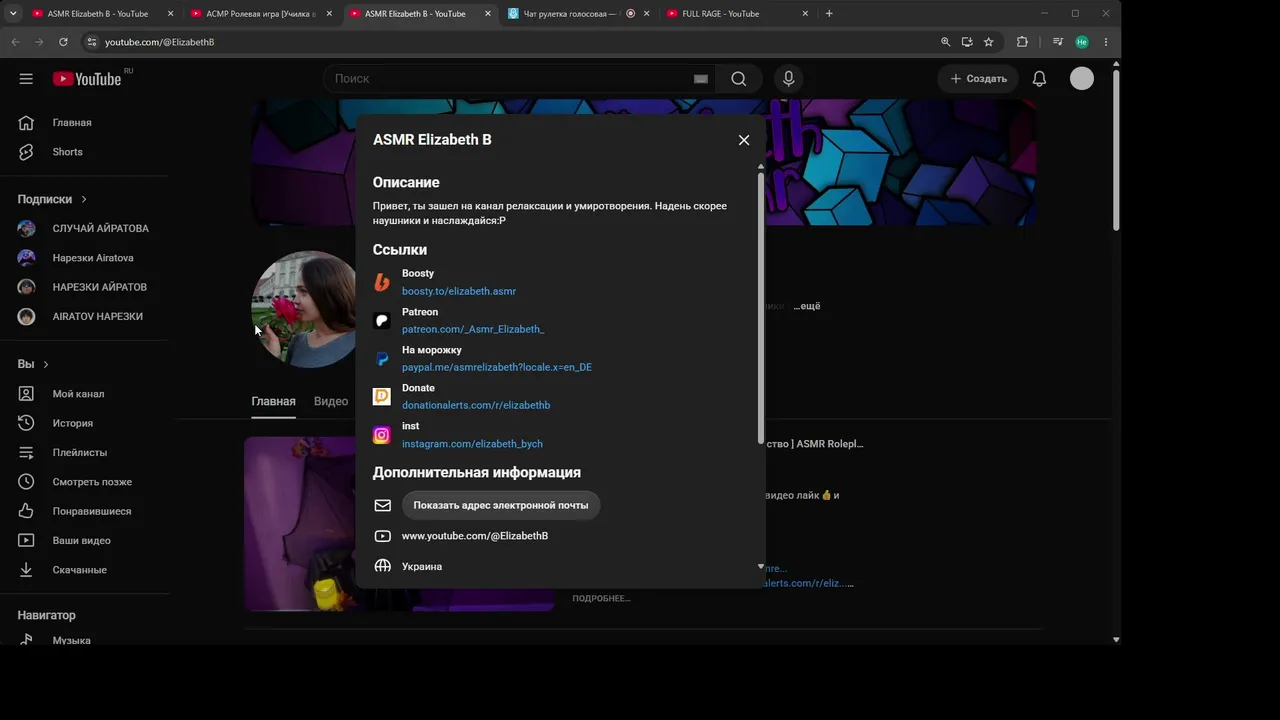This screenshot has width=1280, height=720.
Task: Open the on-screen keyboard in the search box
Action: tap(701, 79)
